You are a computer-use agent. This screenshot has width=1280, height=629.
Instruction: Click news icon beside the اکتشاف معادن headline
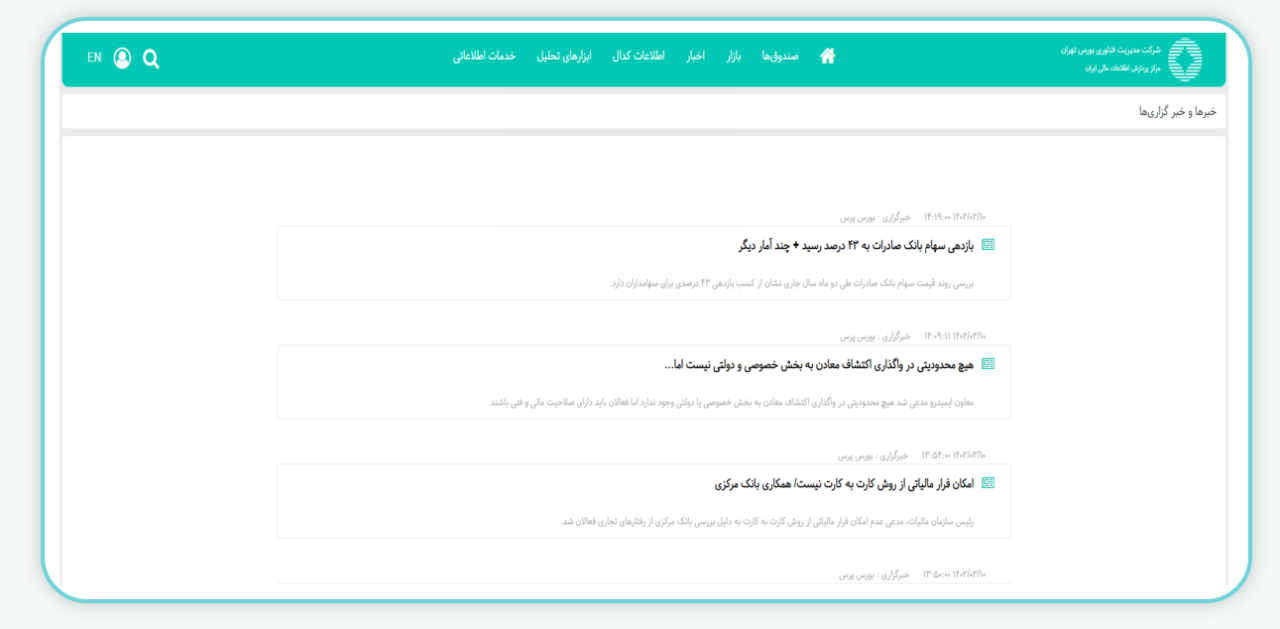(988, 364)
